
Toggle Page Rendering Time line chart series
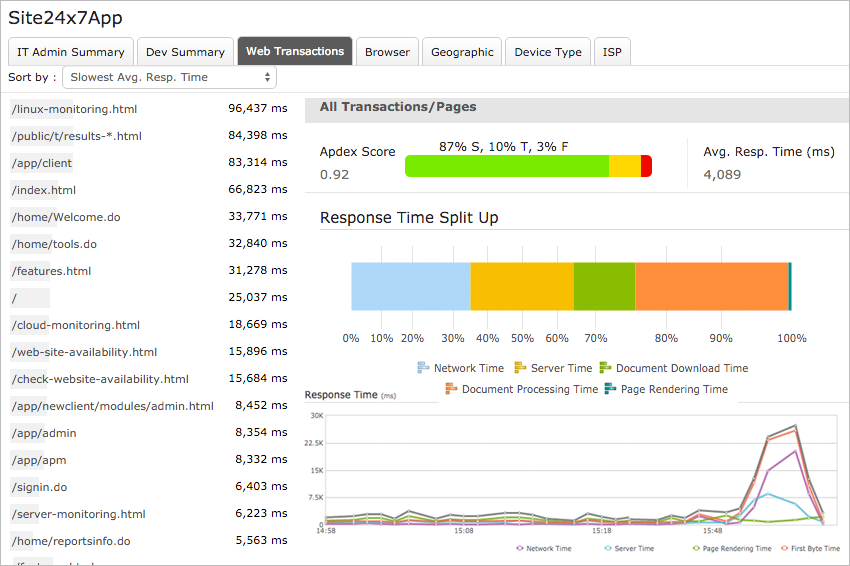click(x=732, y=549)
